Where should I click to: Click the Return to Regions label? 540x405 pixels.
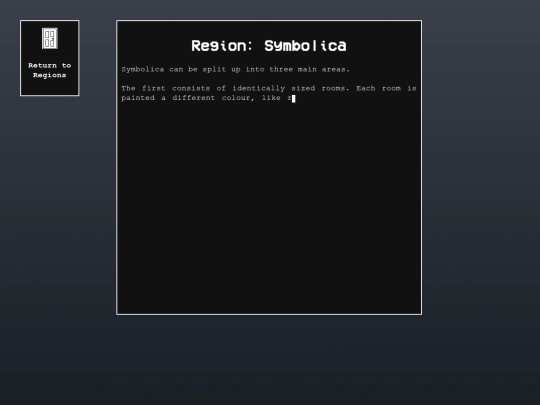(x=50, y=70)
